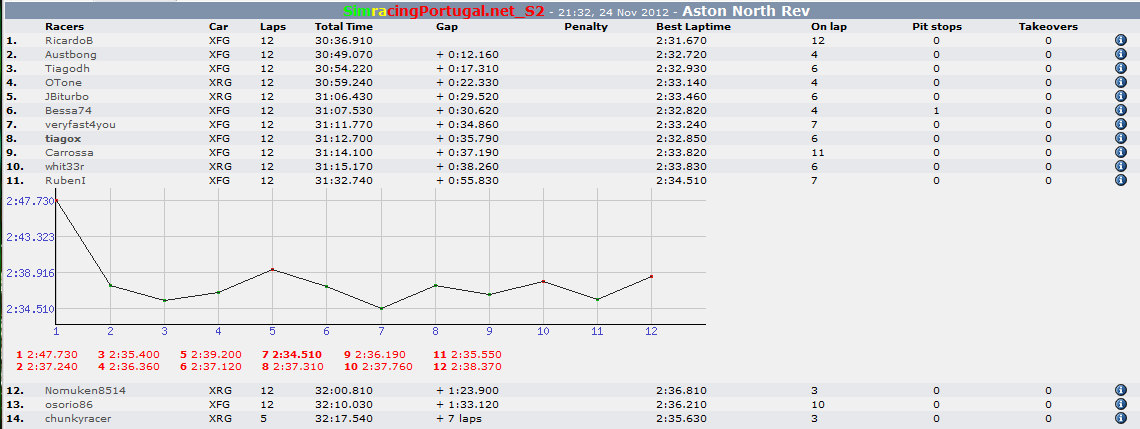Open info icon for osorio86 row

1120,404
